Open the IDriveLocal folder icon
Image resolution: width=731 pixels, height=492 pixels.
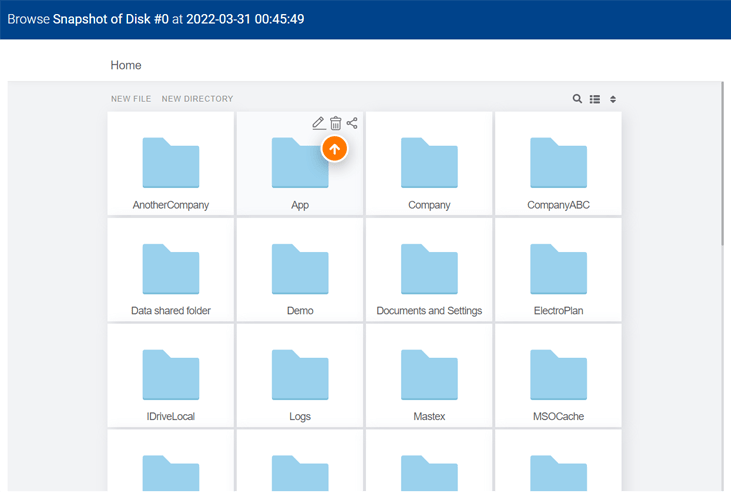pyautogui.click(x=171, y=375)
